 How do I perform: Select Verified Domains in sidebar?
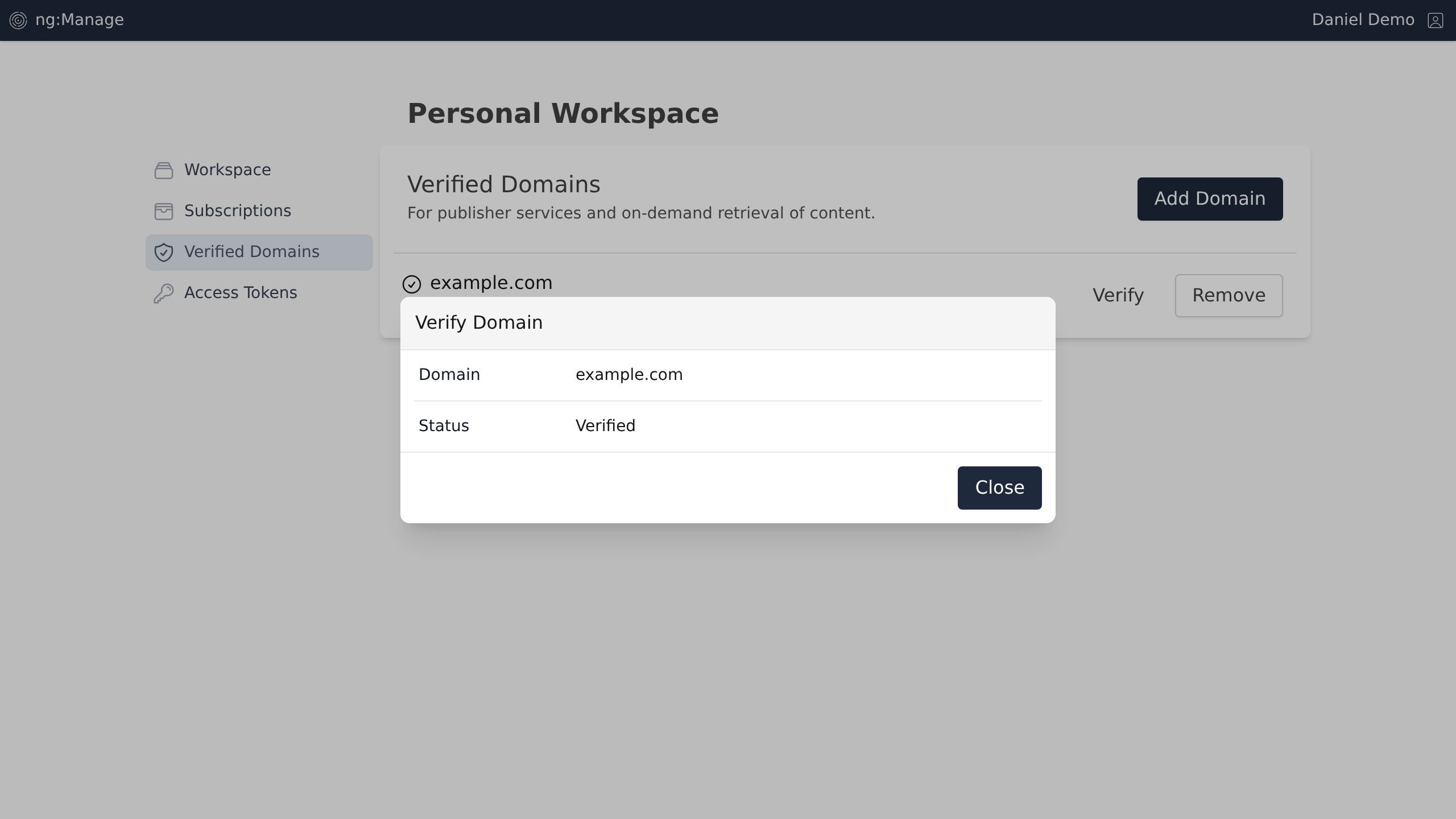coord(251,252)
